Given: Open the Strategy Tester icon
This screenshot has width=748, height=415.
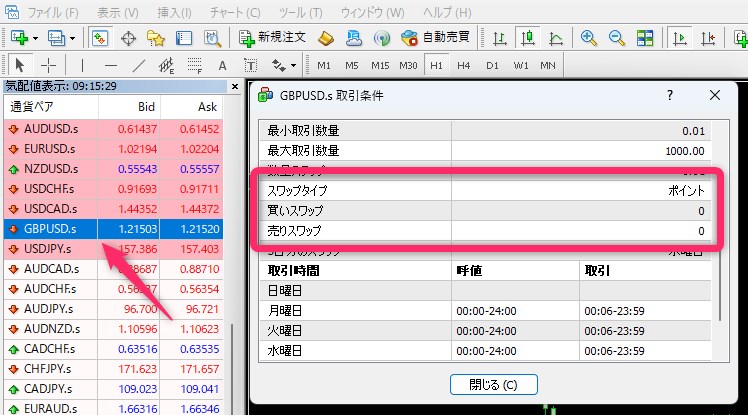Looking at the screenshot, I should coord(212,38).
